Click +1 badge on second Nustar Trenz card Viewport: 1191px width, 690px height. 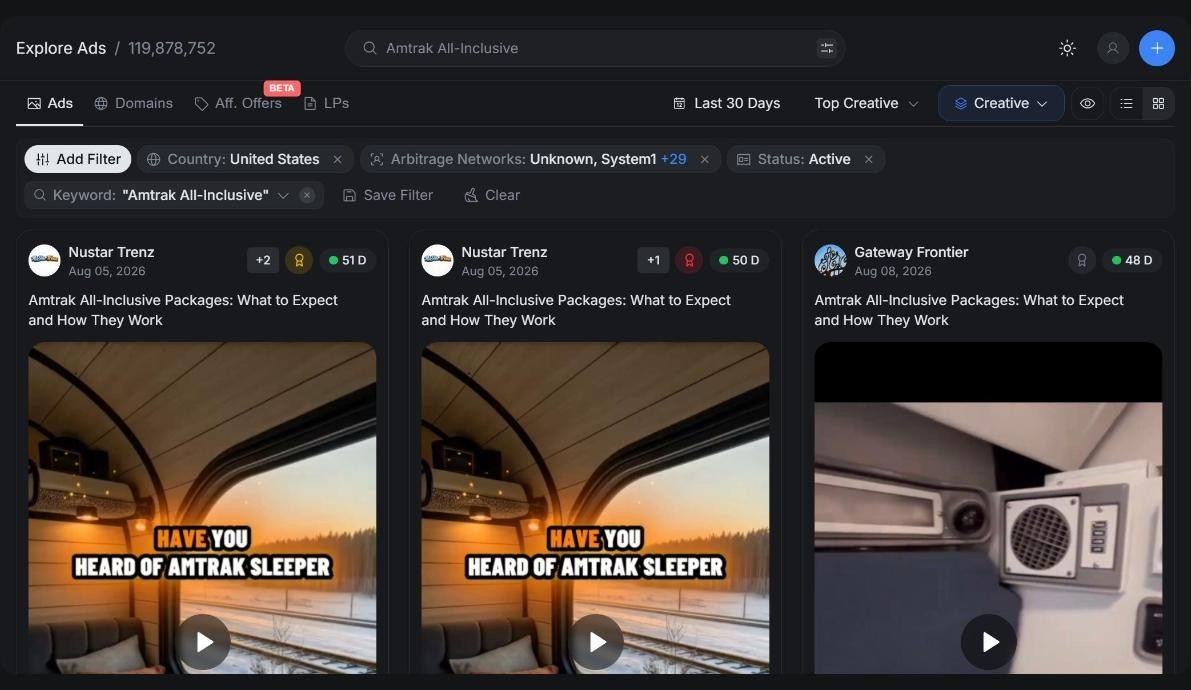click(653, 260)
